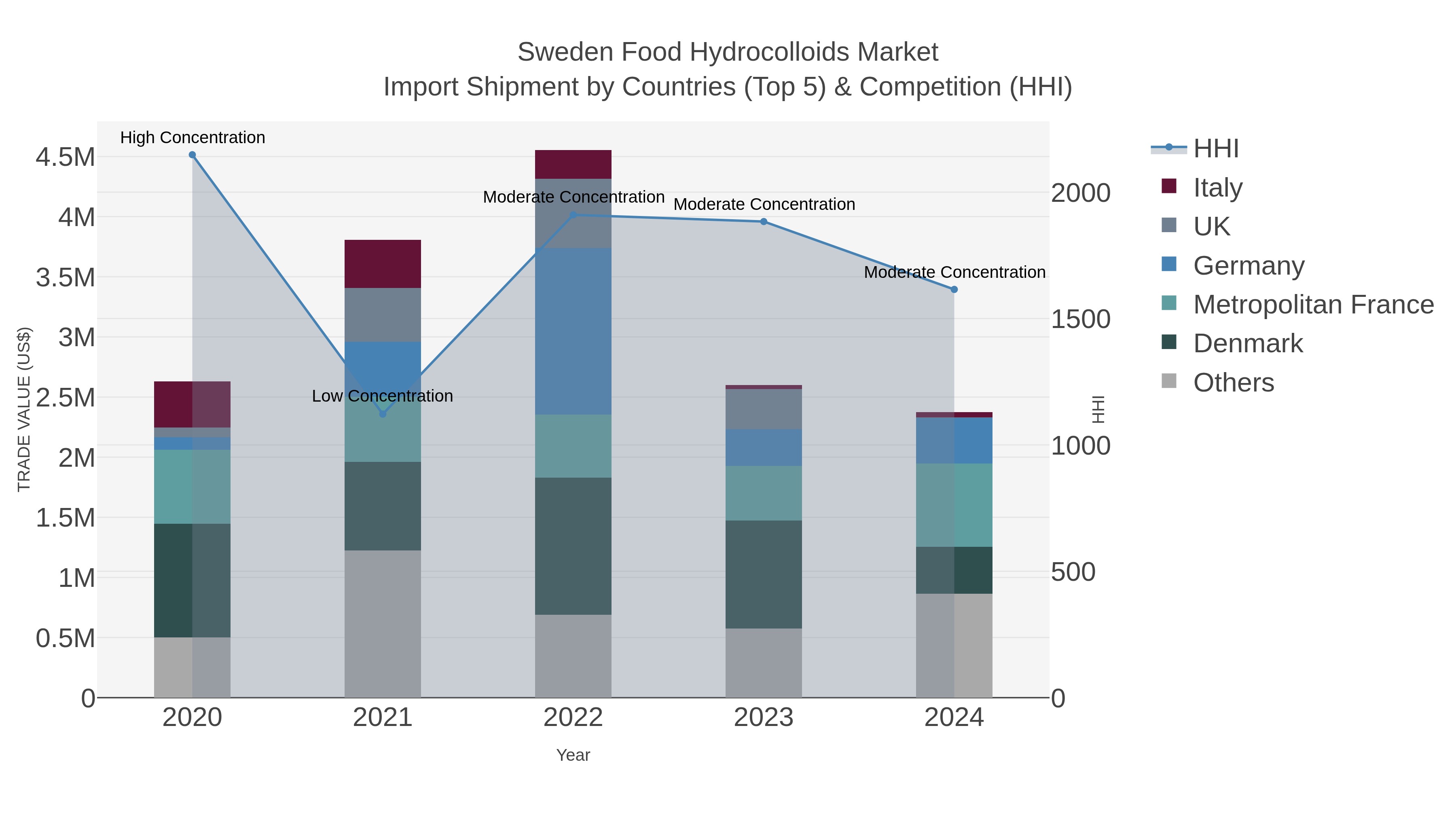The height and width of the screenshot is (819, 1456).
Task: Click the UK slate legend swatch
Action: click(x=1169, y=225)
